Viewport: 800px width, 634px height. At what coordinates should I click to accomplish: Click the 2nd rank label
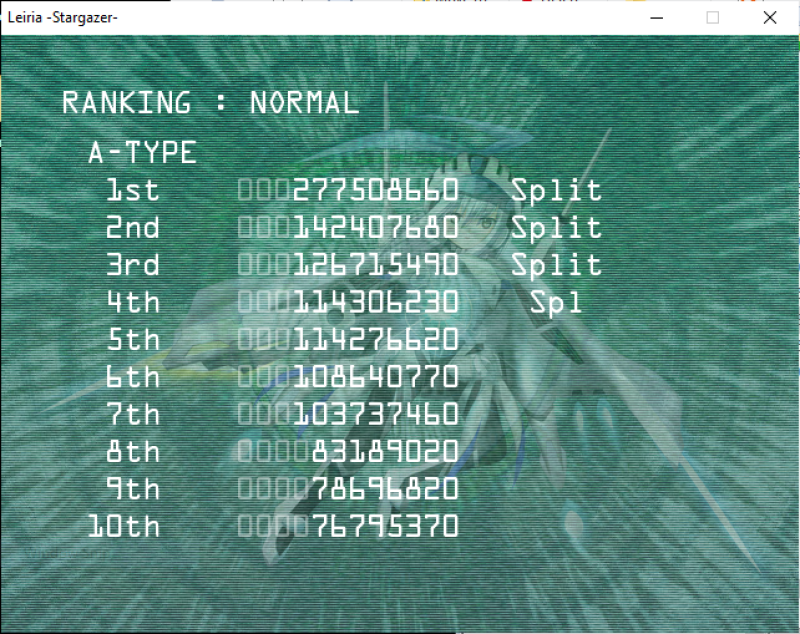[133, 227]
